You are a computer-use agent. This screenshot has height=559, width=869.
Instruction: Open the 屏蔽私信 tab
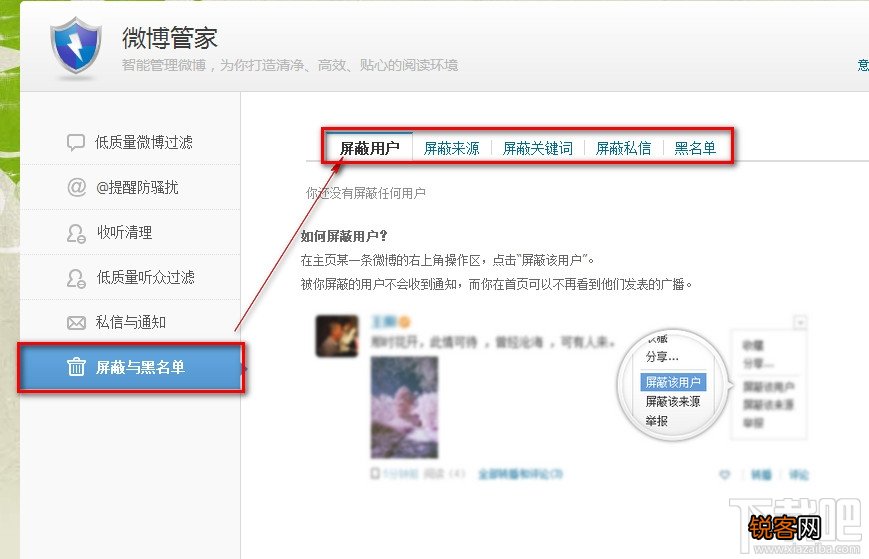tap(623, 148)
